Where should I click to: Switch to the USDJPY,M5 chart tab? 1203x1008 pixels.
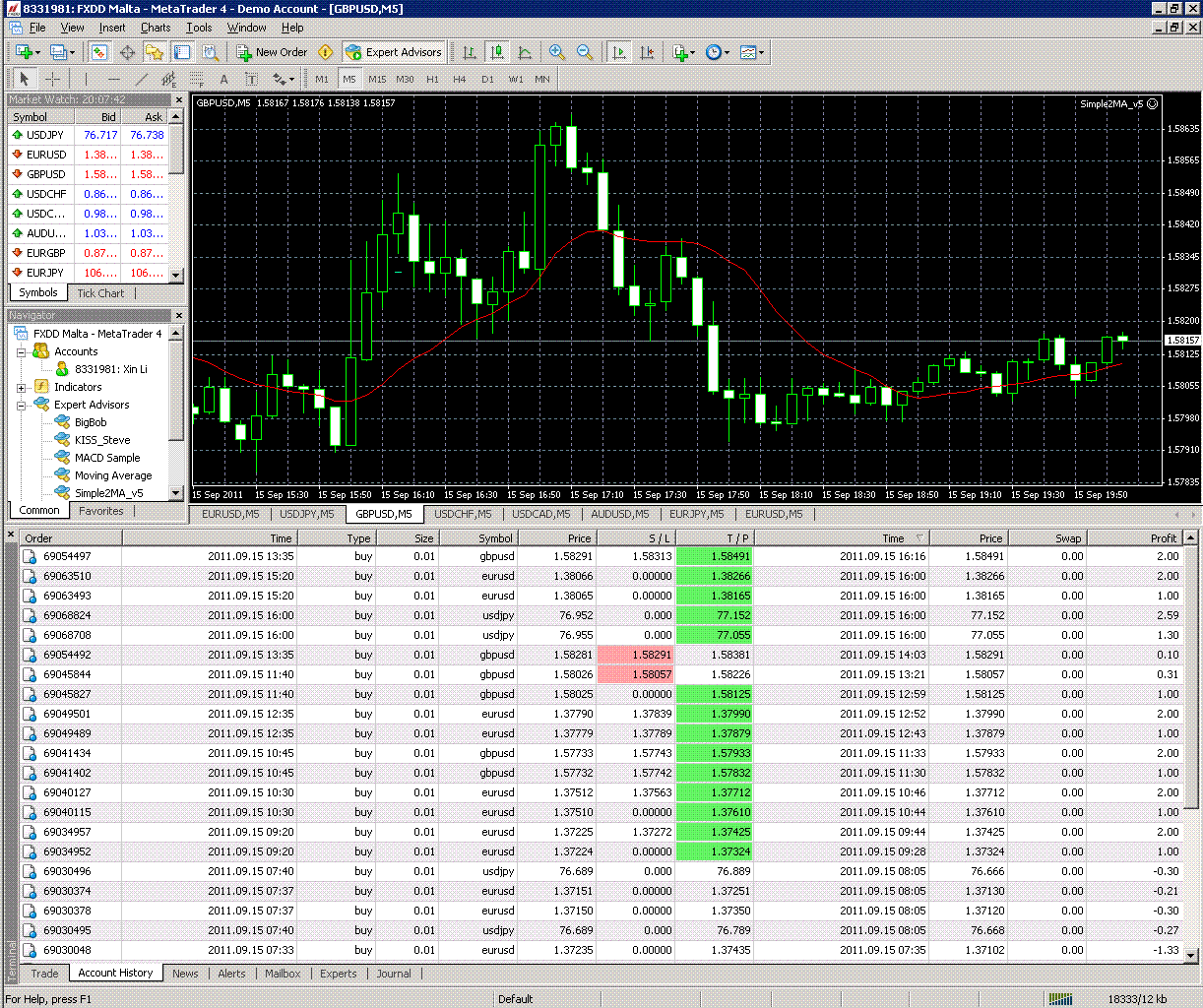point(306,514)
